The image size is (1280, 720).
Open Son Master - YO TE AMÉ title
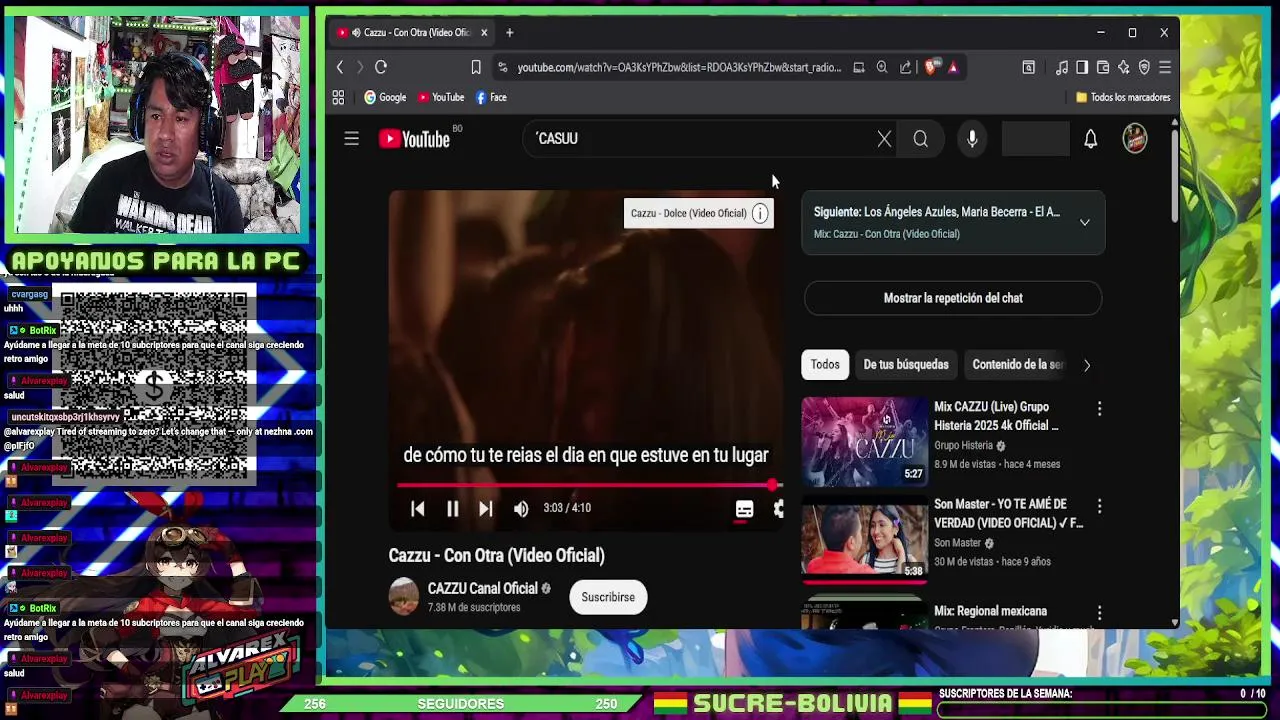coord(1008,513)
